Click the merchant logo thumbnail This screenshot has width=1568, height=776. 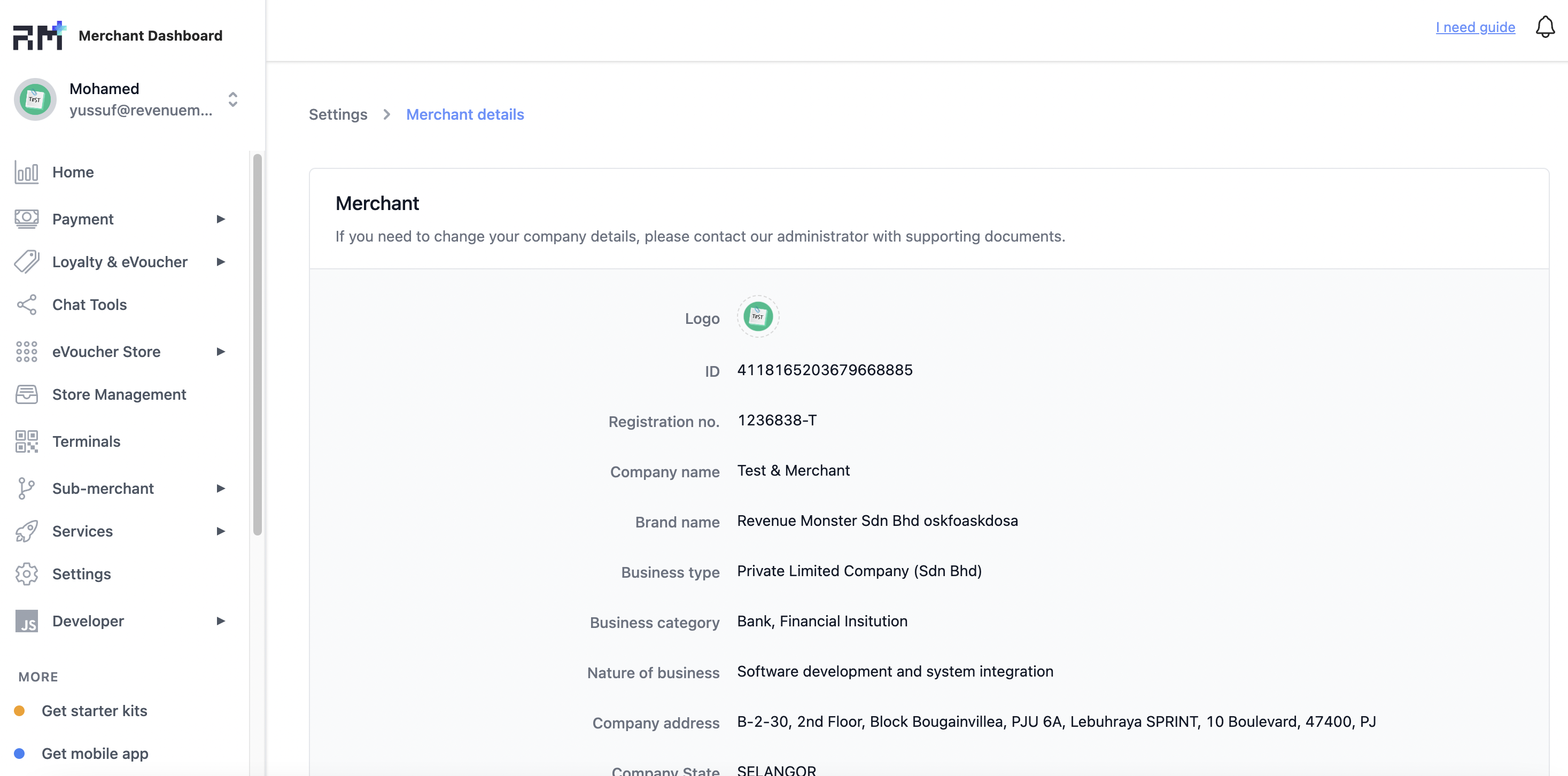(758, 316)
